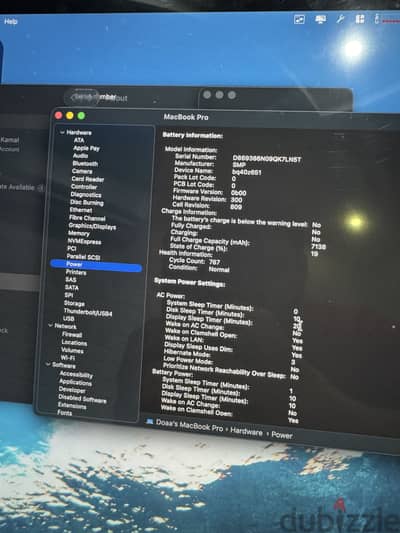Select ATA in the Hardware list
Viewport: 400px width, 533px height.
click(x=79, y=140)
